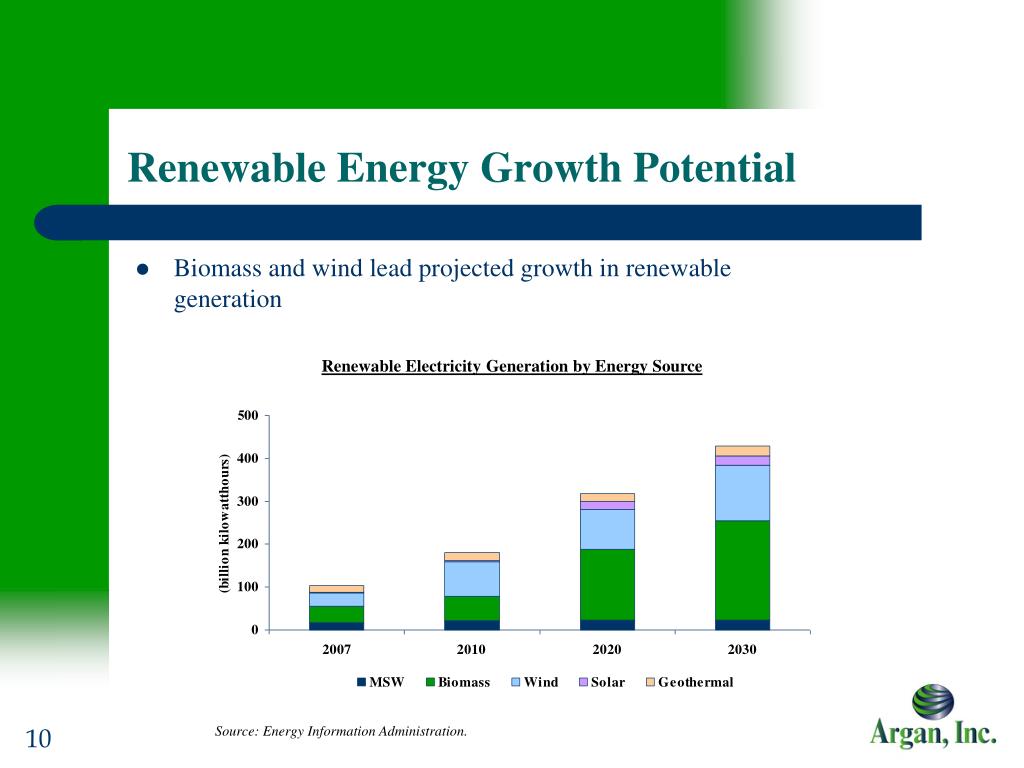The height and width of the screenshot is (768, 1024).
Task: Select the dark blue MSW segment of the 2010 bar
Action: pyautogui.click(x=472, y=625)
